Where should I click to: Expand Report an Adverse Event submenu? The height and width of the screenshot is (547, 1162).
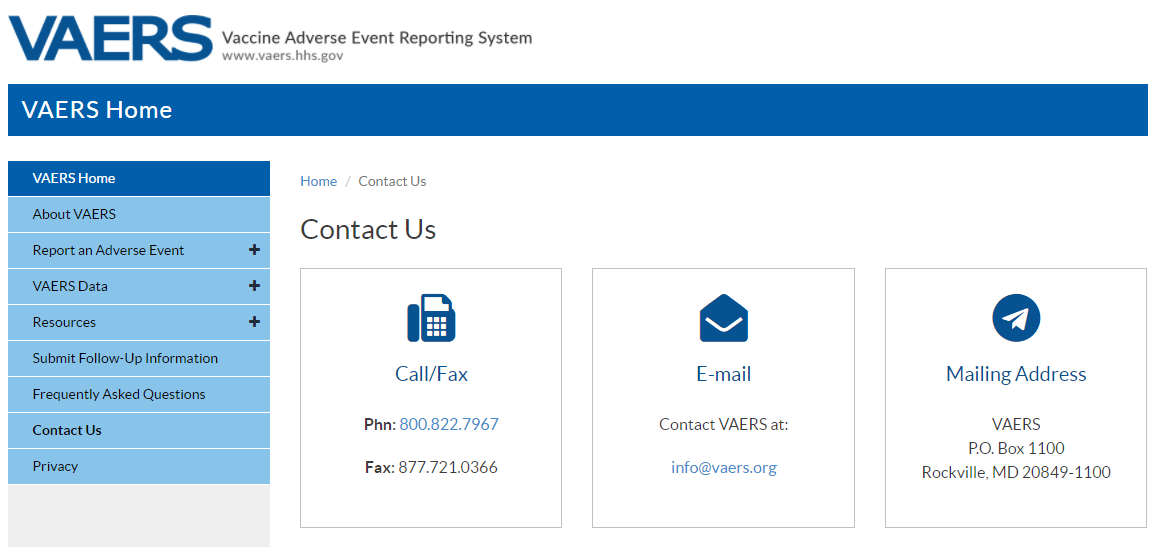(254, 251)
